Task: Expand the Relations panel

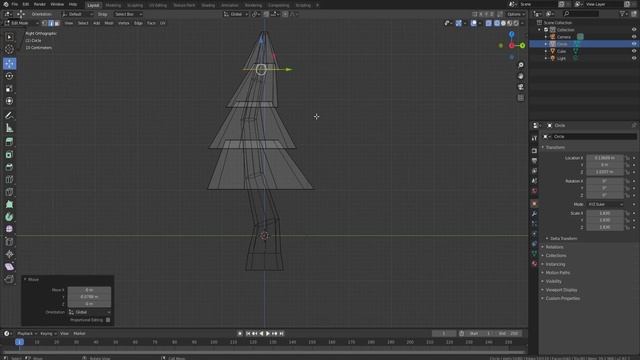Action: (x=554, y=247)
